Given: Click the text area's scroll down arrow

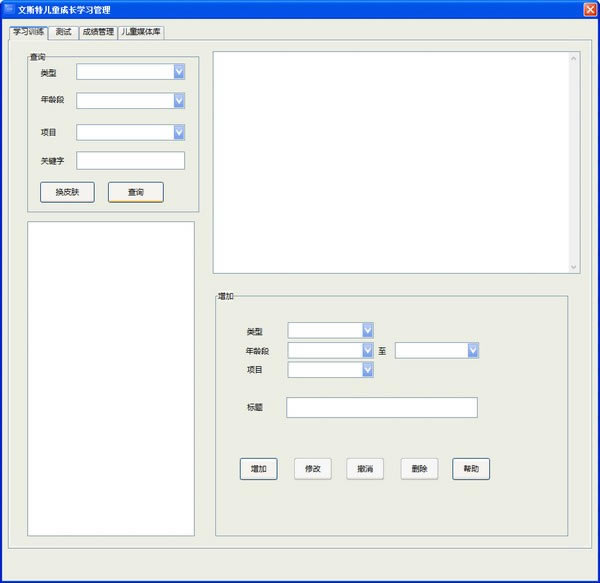Looking at the screenshot, I should 574,267.
